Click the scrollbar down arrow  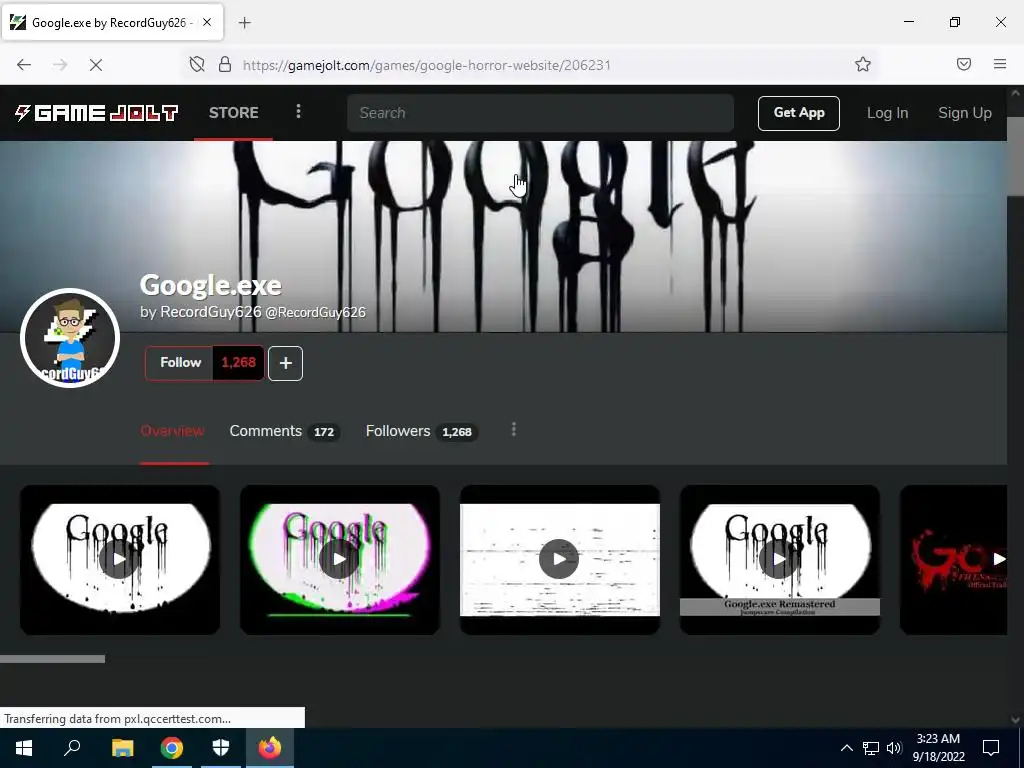pyautogui.click(x=1015, y=720)
